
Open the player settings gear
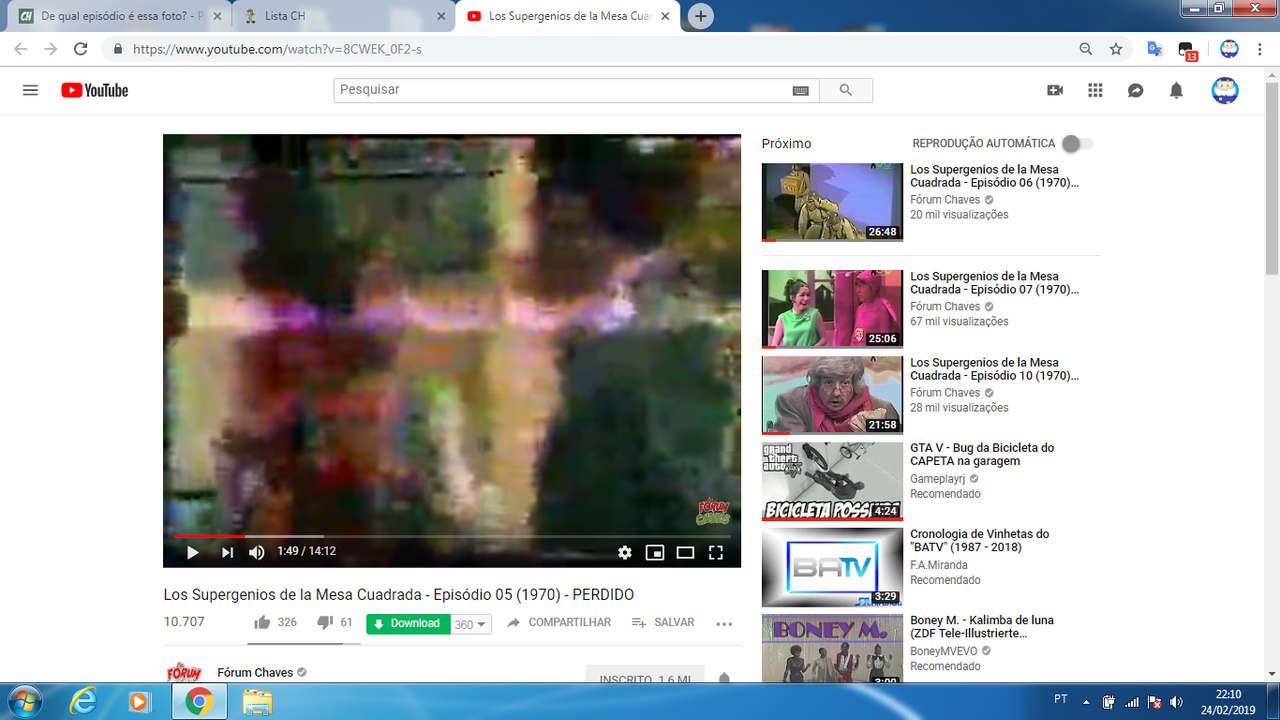click(x=625, y=552)
